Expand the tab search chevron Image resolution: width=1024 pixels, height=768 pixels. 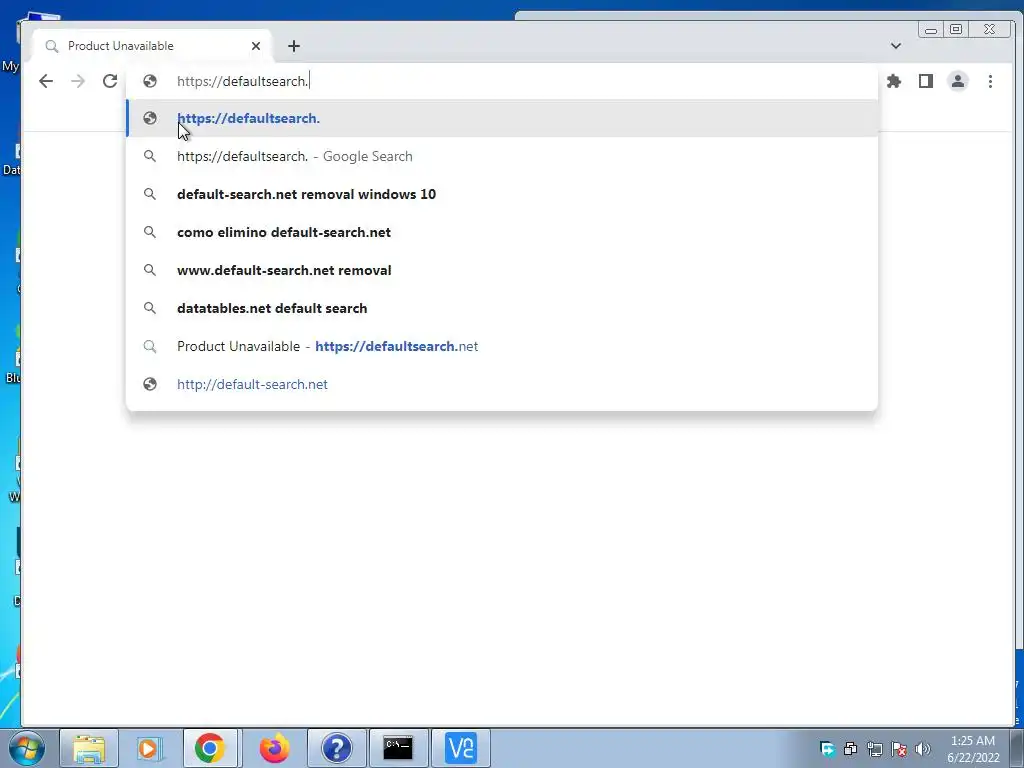click(x=896, y=46)
